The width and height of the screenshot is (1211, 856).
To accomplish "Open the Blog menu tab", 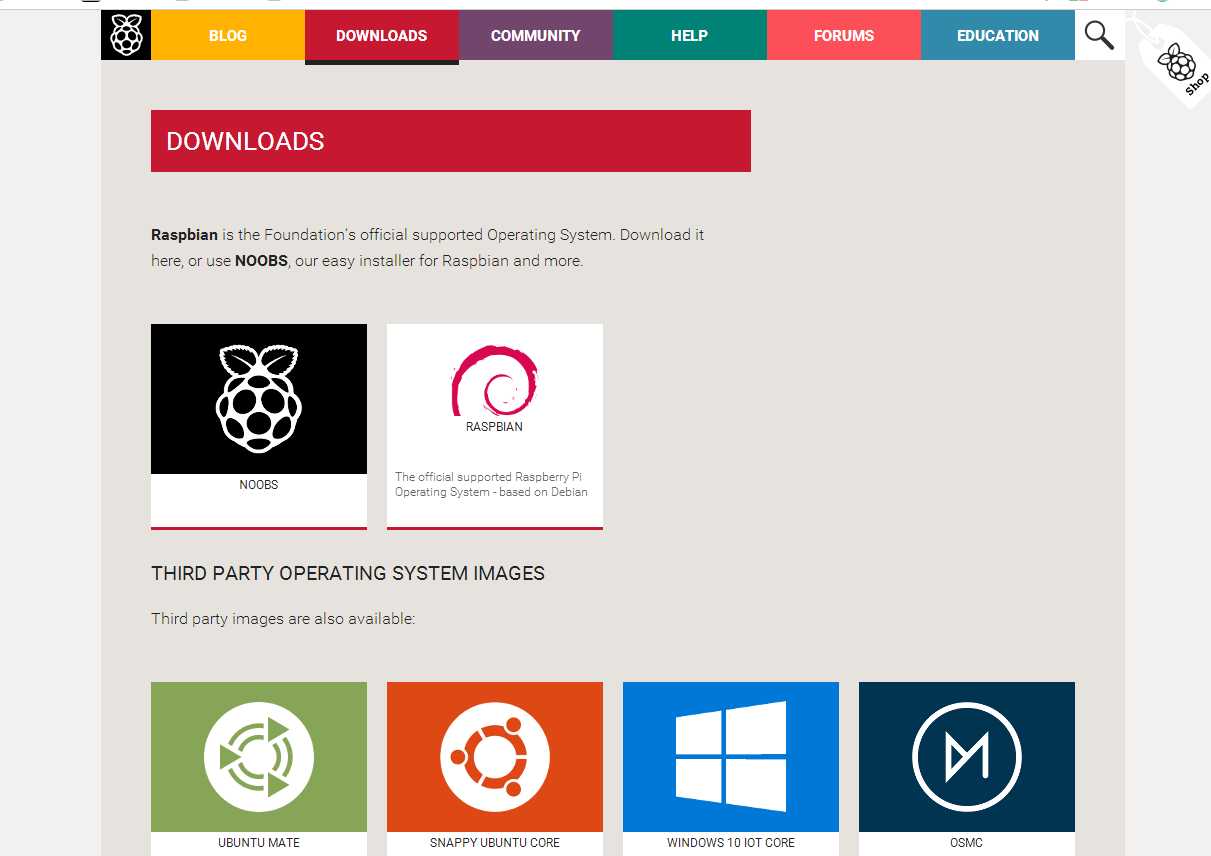I will (228, 35).
